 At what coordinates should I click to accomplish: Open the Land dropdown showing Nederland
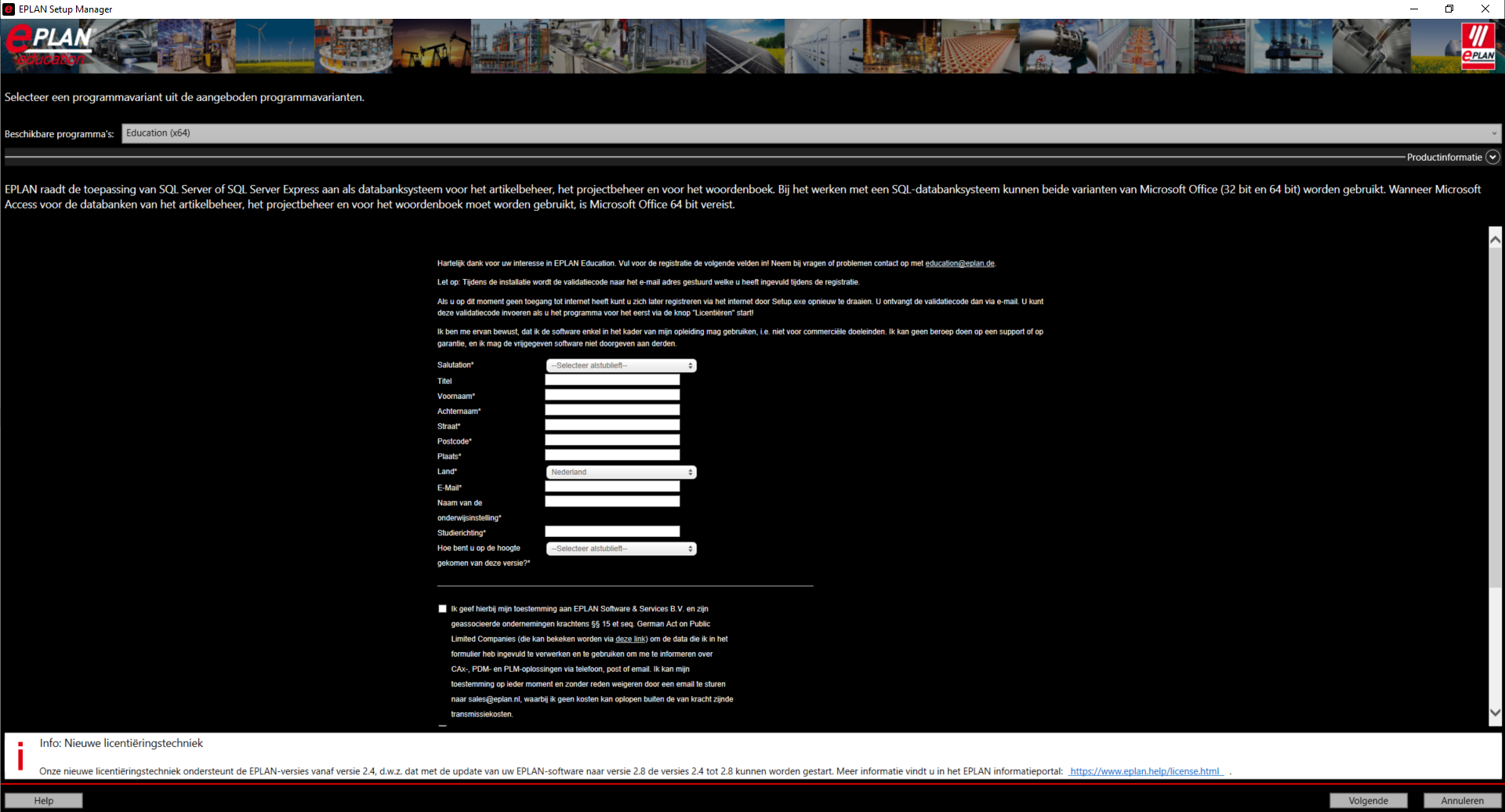tap(621, 472)
